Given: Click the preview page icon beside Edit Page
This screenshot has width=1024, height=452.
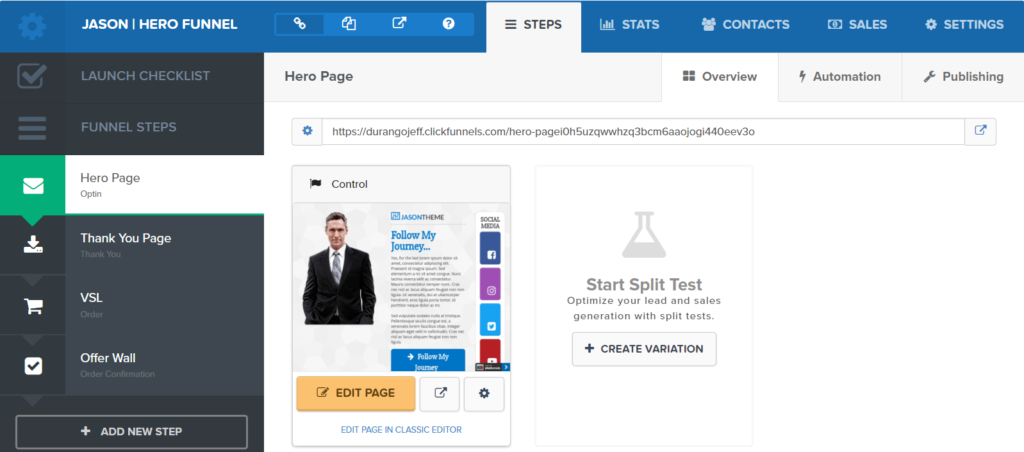Looking at the screenshot, I should (440, 394).
